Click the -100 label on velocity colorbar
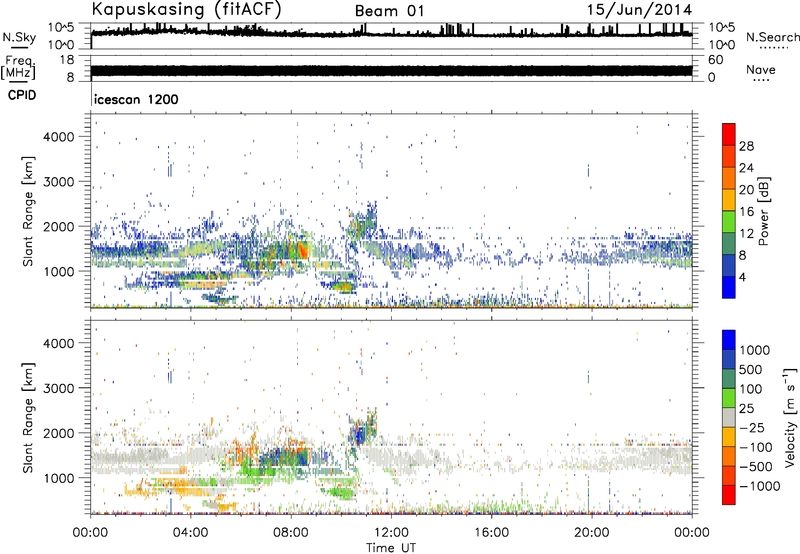 (x=756, y=447)
